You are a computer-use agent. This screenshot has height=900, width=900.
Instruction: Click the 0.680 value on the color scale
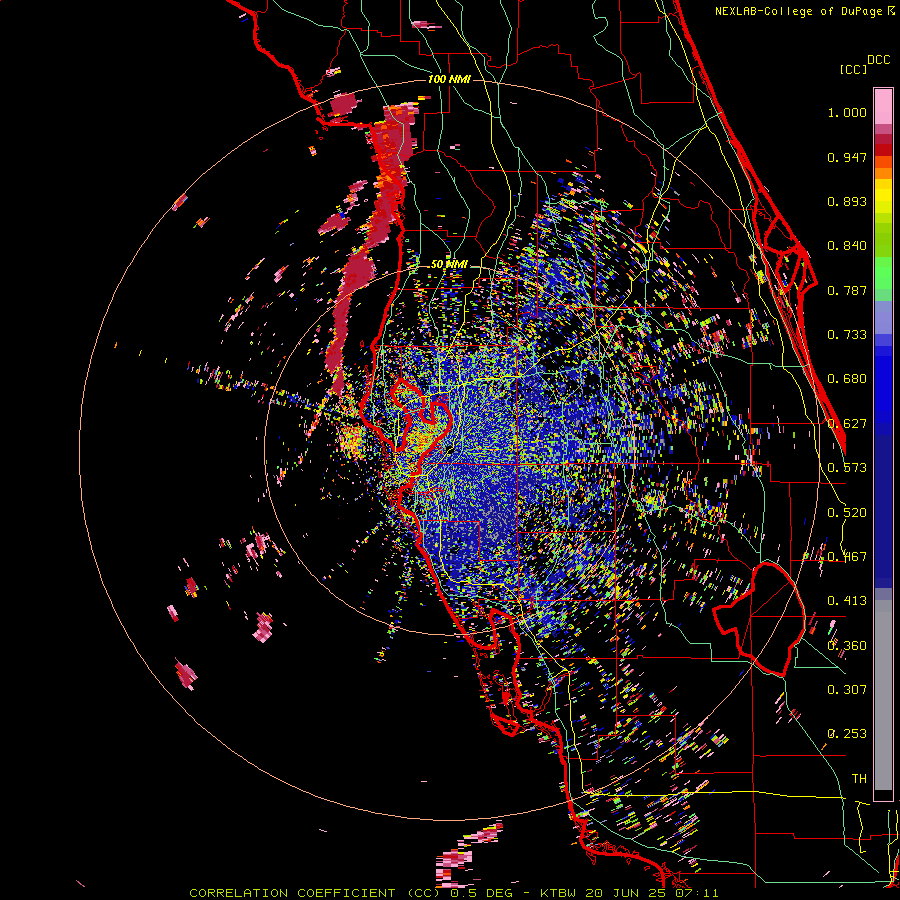coord(847,379)
